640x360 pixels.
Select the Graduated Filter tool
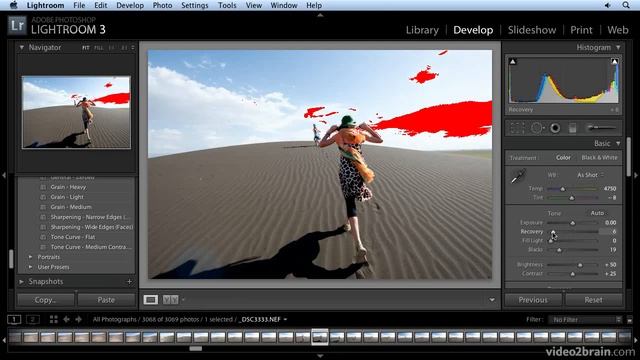click(x=573, y=128)
